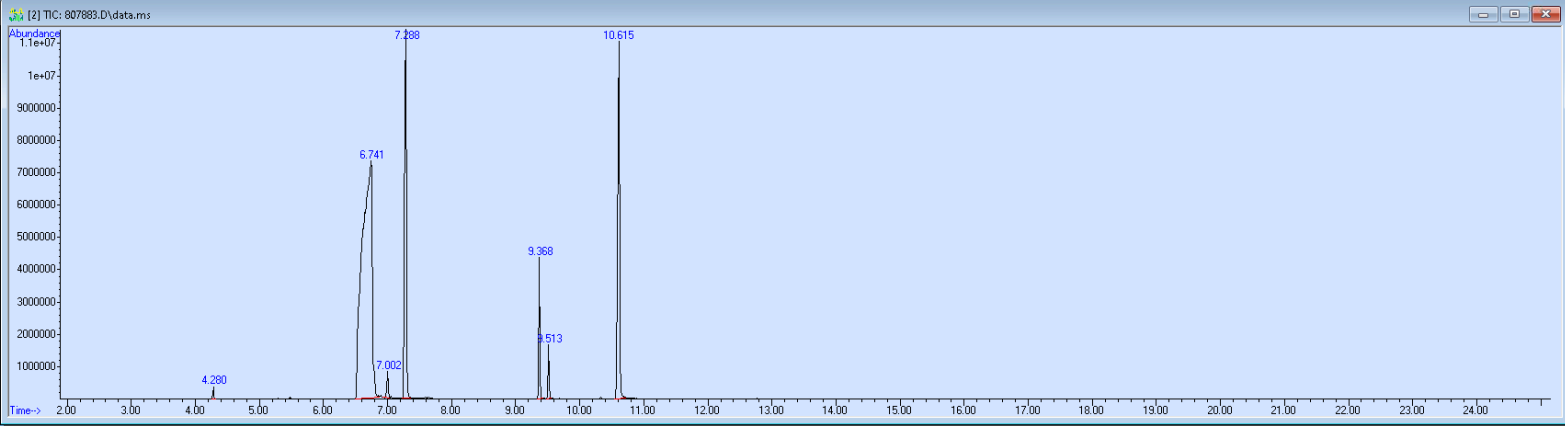Click the x-axis tick label 17.00

pyautogui.click(x=1027, y=410)
